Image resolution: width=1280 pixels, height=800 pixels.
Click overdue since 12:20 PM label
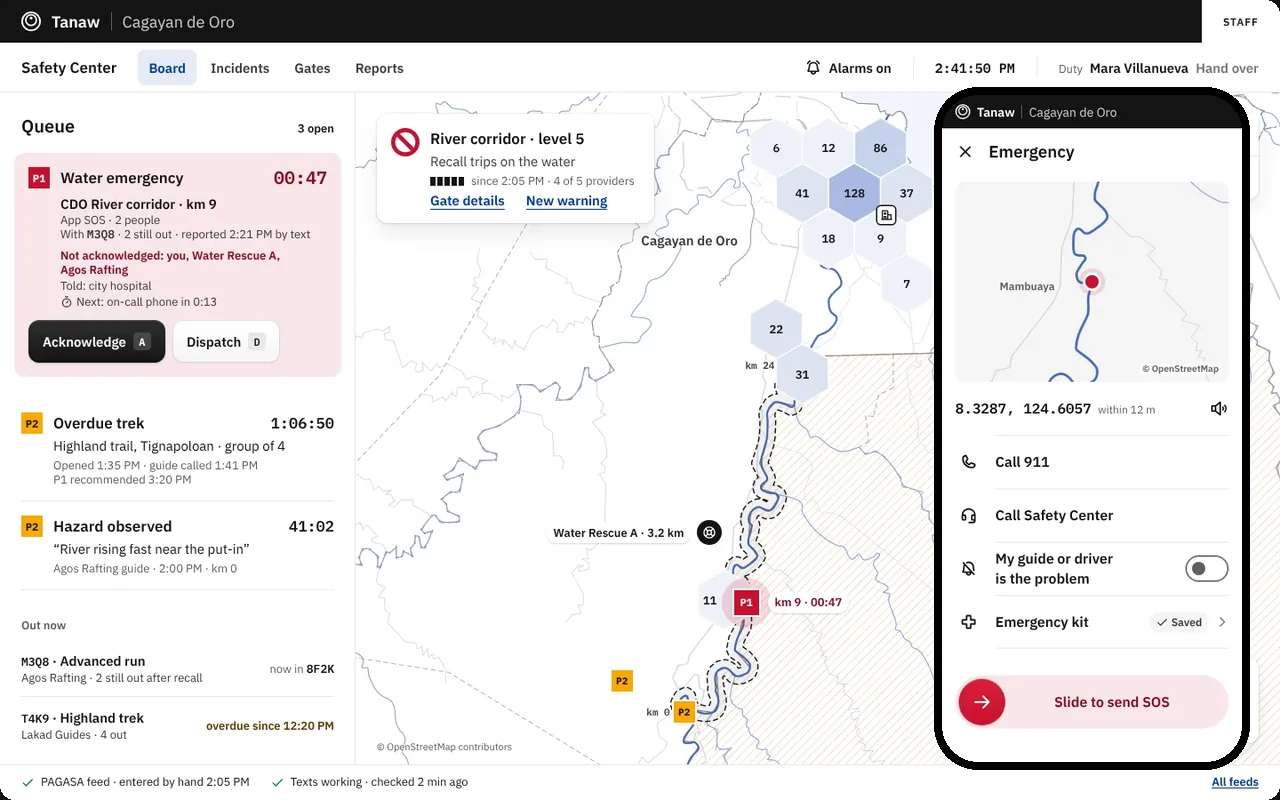pos(270,726)
